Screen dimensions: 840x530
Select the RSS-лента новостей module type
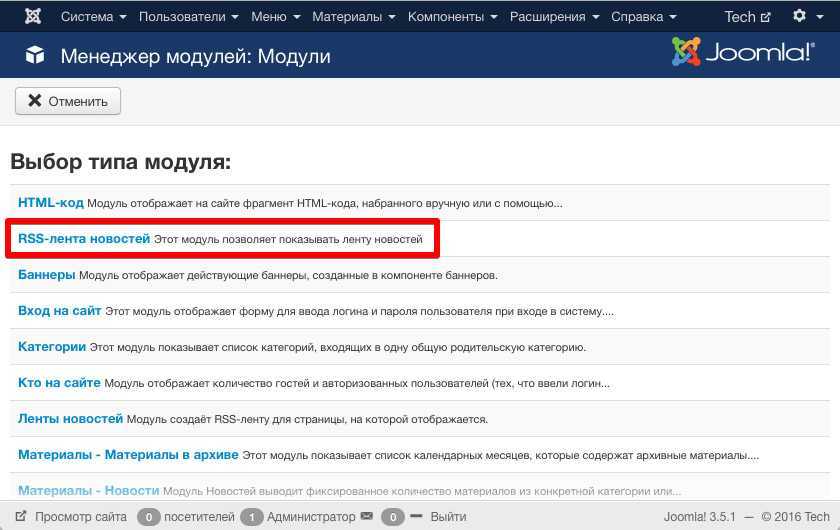click(x=84, y=239)
